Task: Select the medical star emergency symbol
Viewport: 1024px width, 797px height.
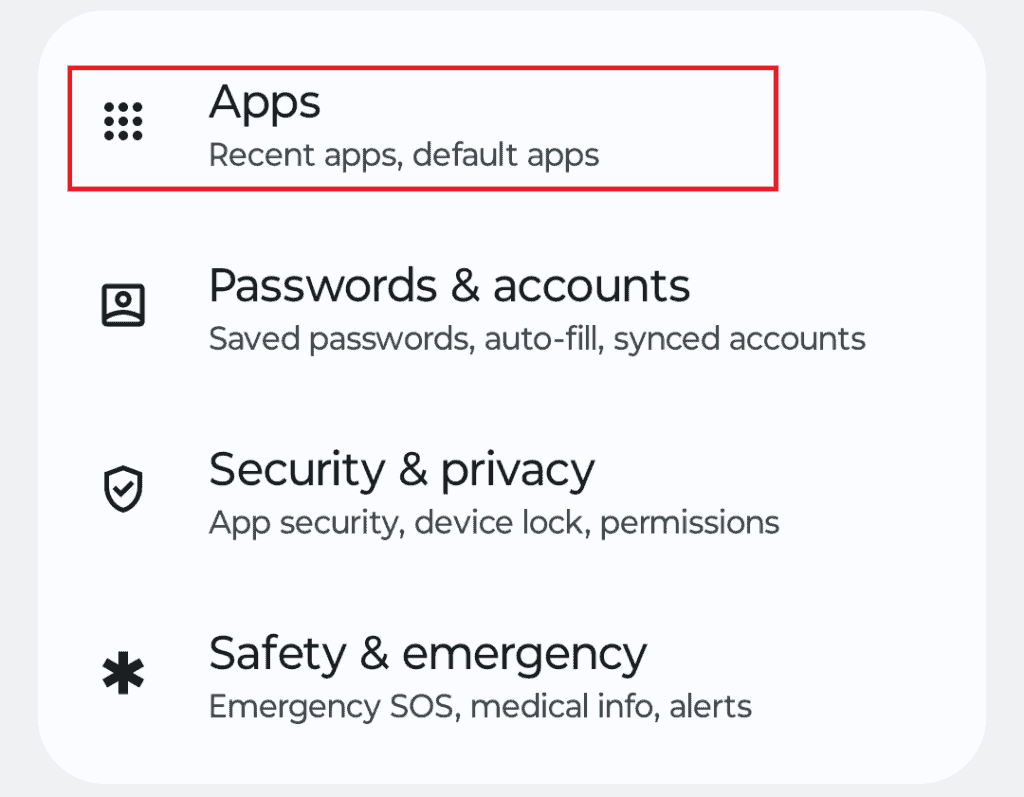Action: pyautogui.click(x=123, y=672)
